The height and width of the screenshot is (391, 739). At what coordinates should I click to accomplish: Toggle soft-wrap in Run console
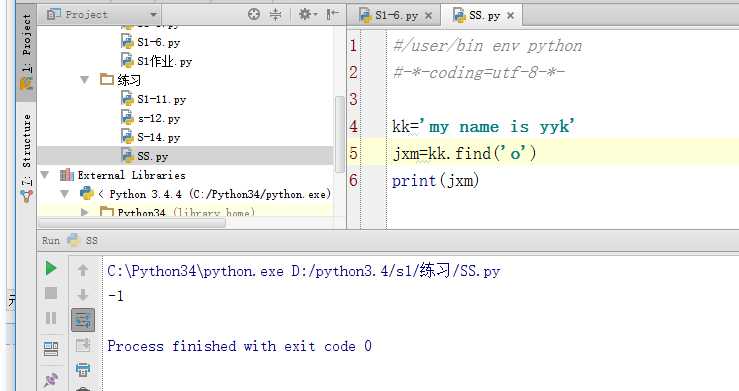[83, 320]
